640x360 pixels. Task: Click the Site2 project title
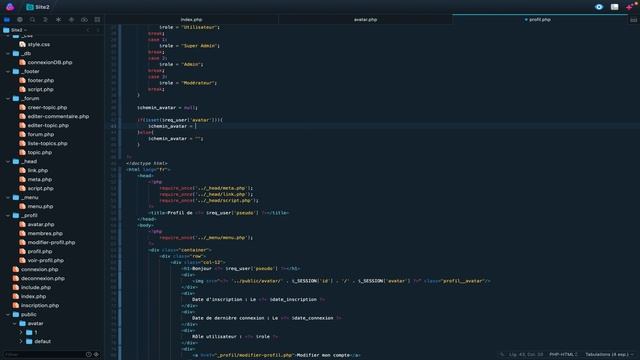pyautogui.click(x=42, y=7)
